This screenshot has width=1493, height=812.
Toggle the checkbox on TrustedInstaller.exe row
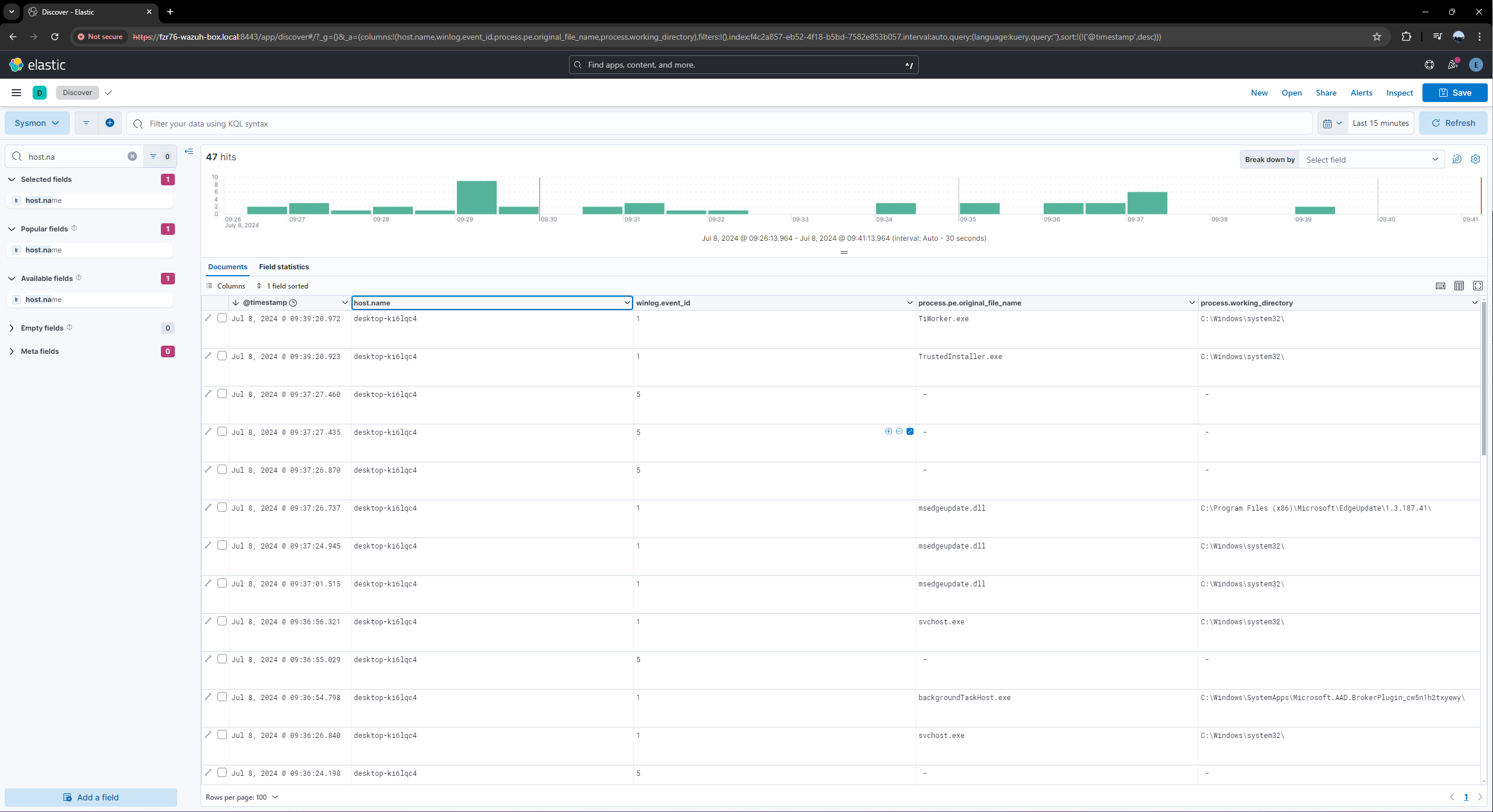[222, 356]
